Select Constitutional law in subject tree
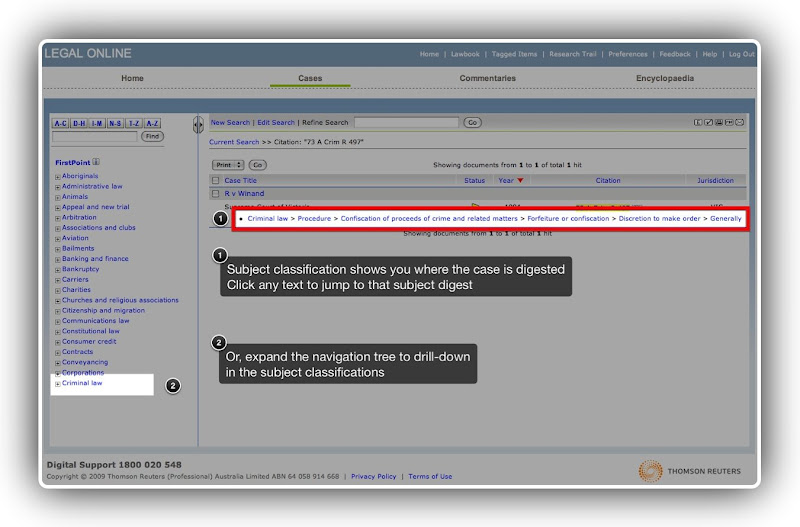The image size is (800, 527). [91, 331]
